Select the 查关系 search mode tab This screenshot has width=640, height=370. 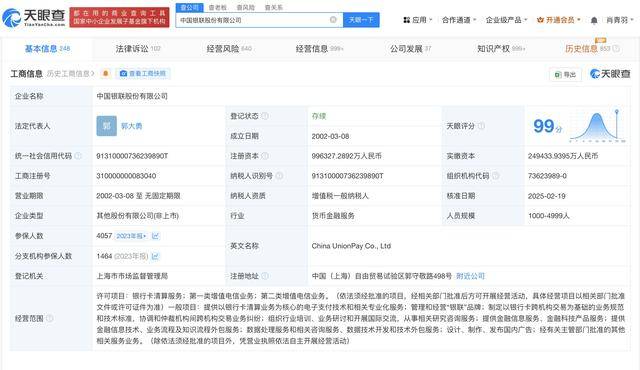[273, 7]
